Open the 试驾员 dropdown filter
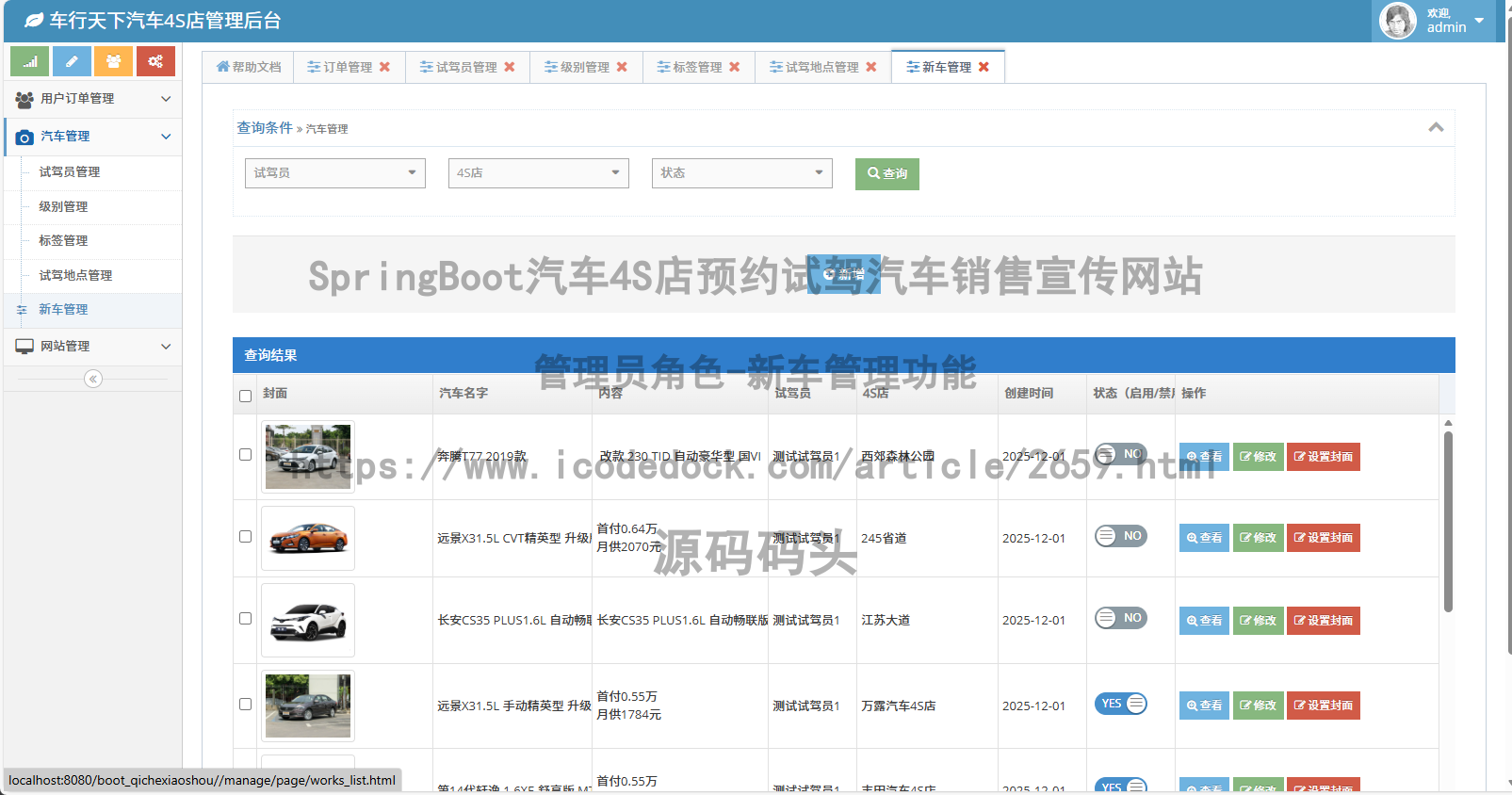The image size is (1512, 795). (334, 173)
